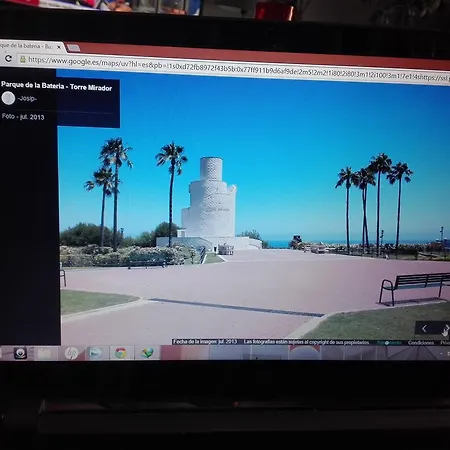This screenshot has height=450, width=450.
Task: Close the Parque de la Bateria tab
Action: click(59, 47)
